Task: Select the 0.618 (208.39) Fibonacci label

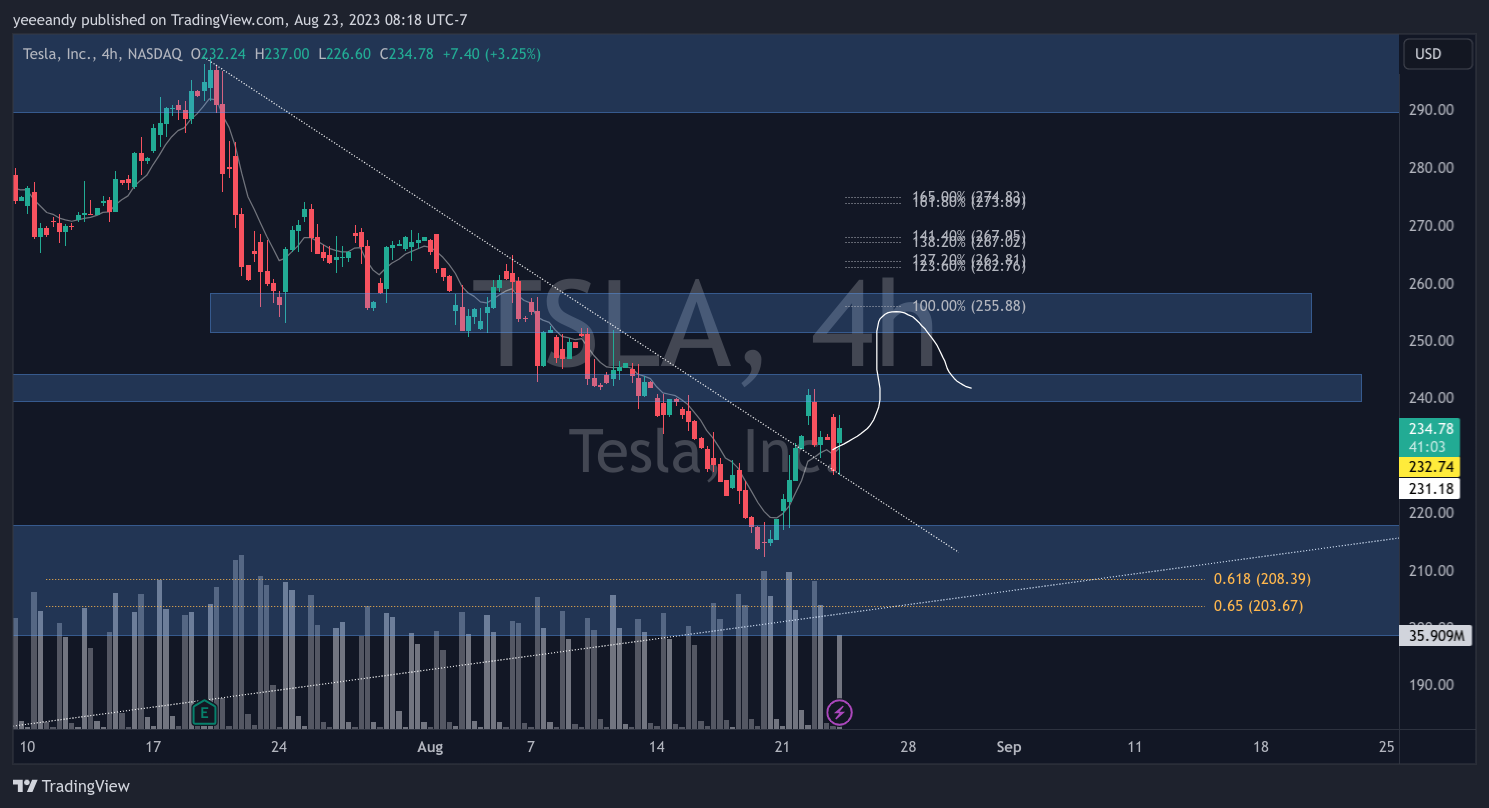Action: [x=1262, y=579]
